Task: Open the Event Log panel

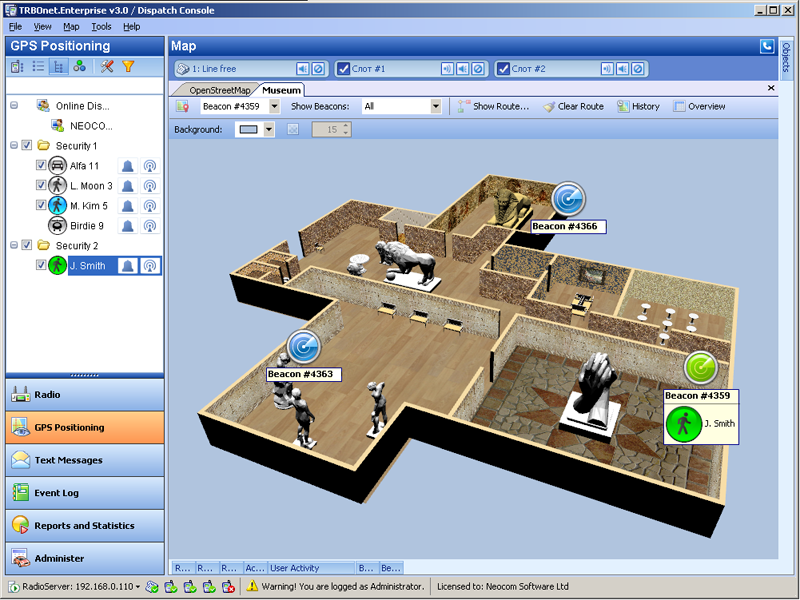Action: coord(85,493)
